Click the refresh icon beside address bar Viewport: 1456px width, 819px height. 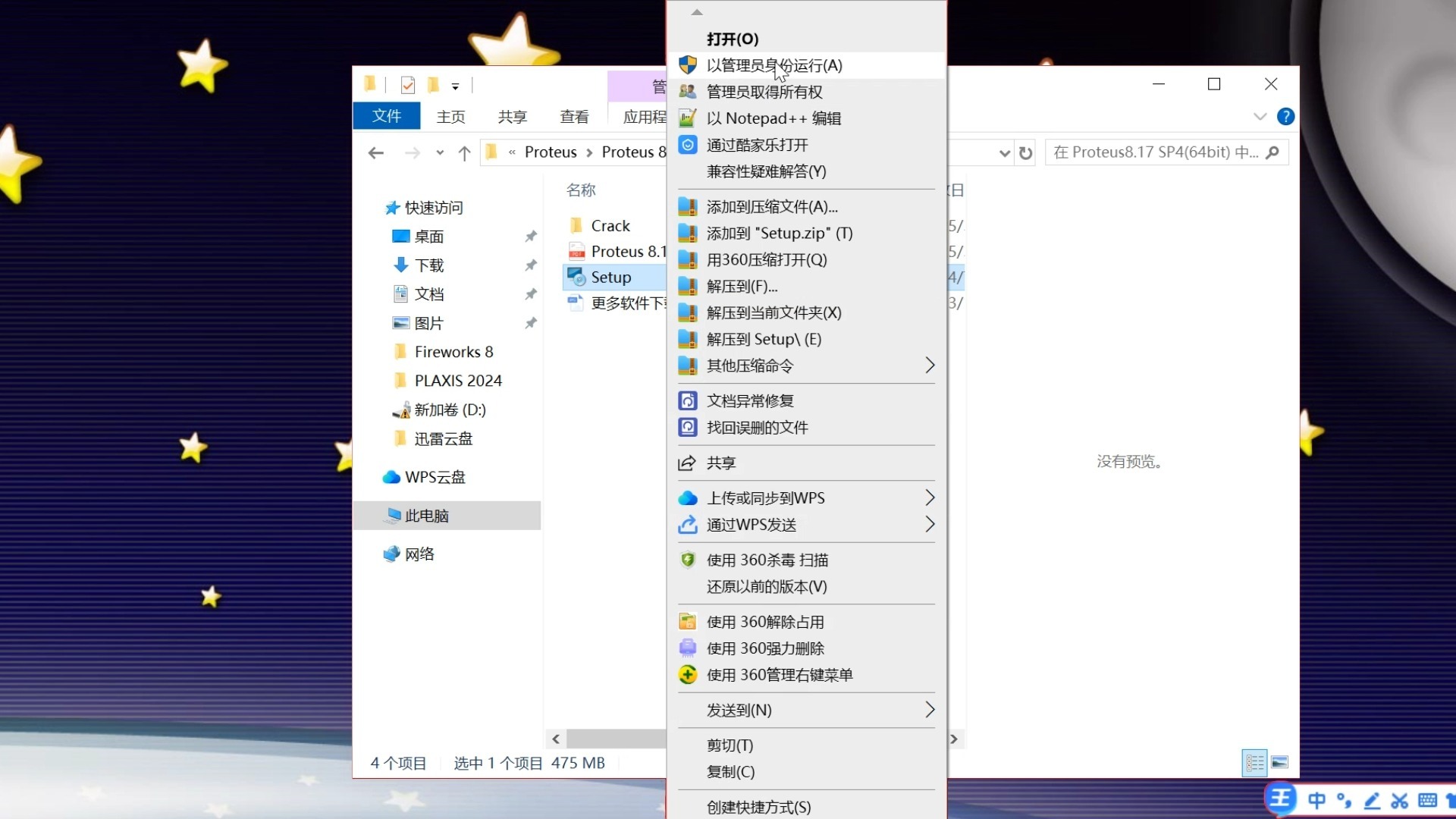coord(1025,153)
